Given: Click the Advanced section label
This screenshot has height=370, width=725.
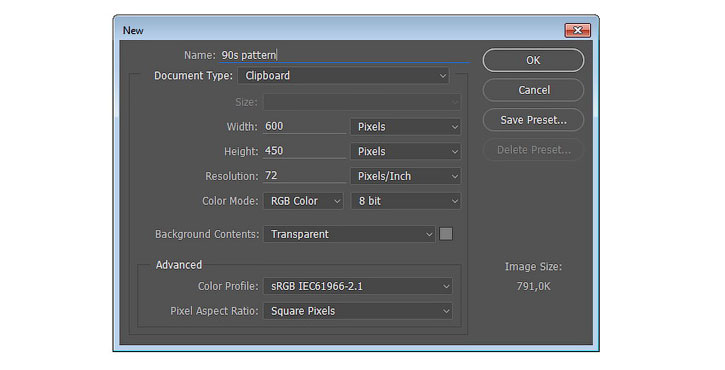Looking at the screenshot, I should click(x=179, y=265).
